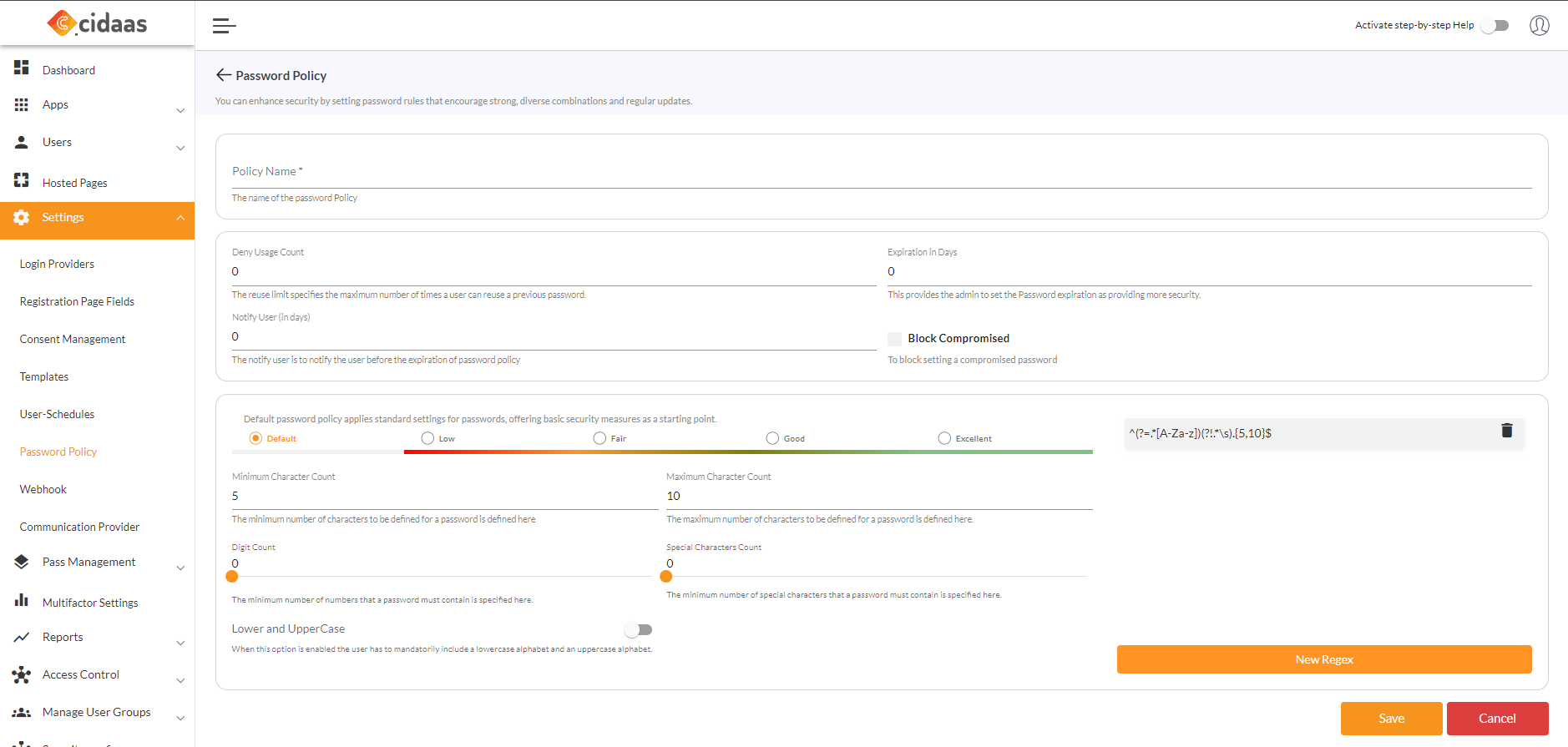Expand the Apps sidebar section

180,110
